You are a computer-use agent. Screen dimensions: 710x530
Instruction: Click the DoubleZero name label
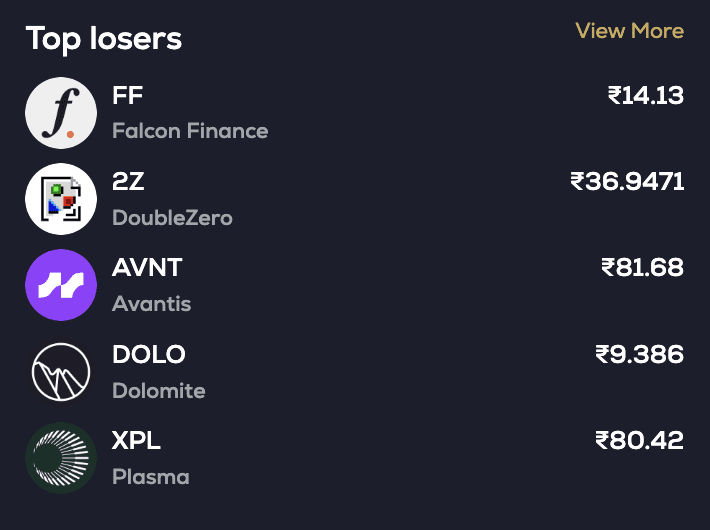click(172, 217)
